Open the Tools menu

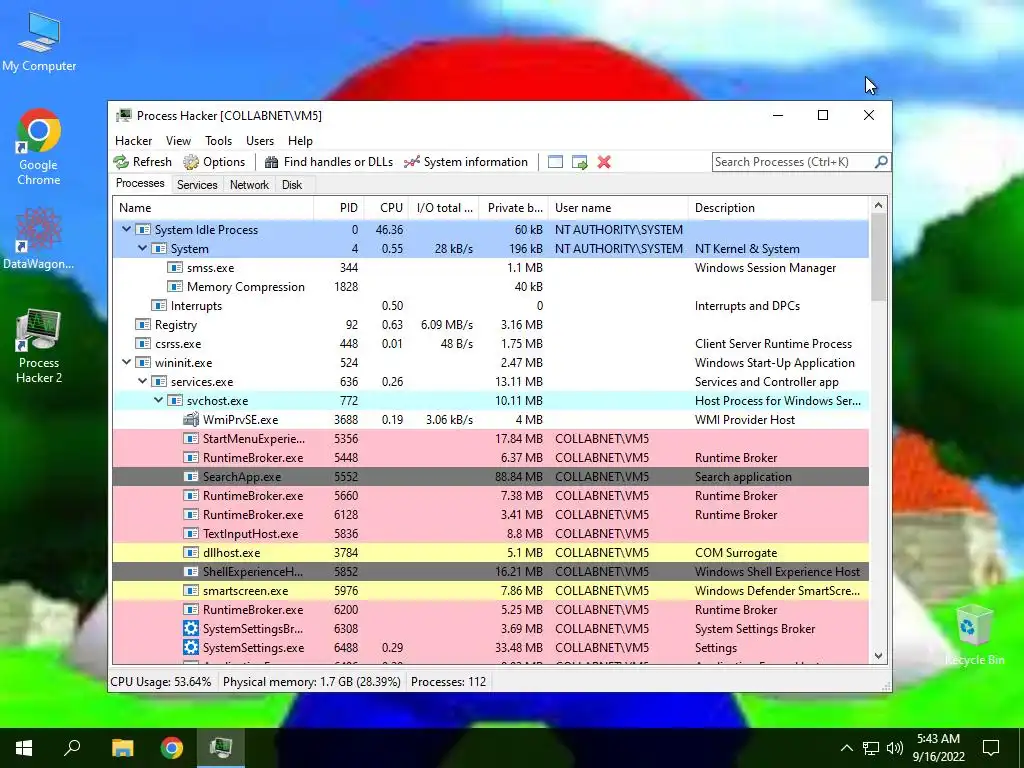pyautogui.click(x=218, y=141)
